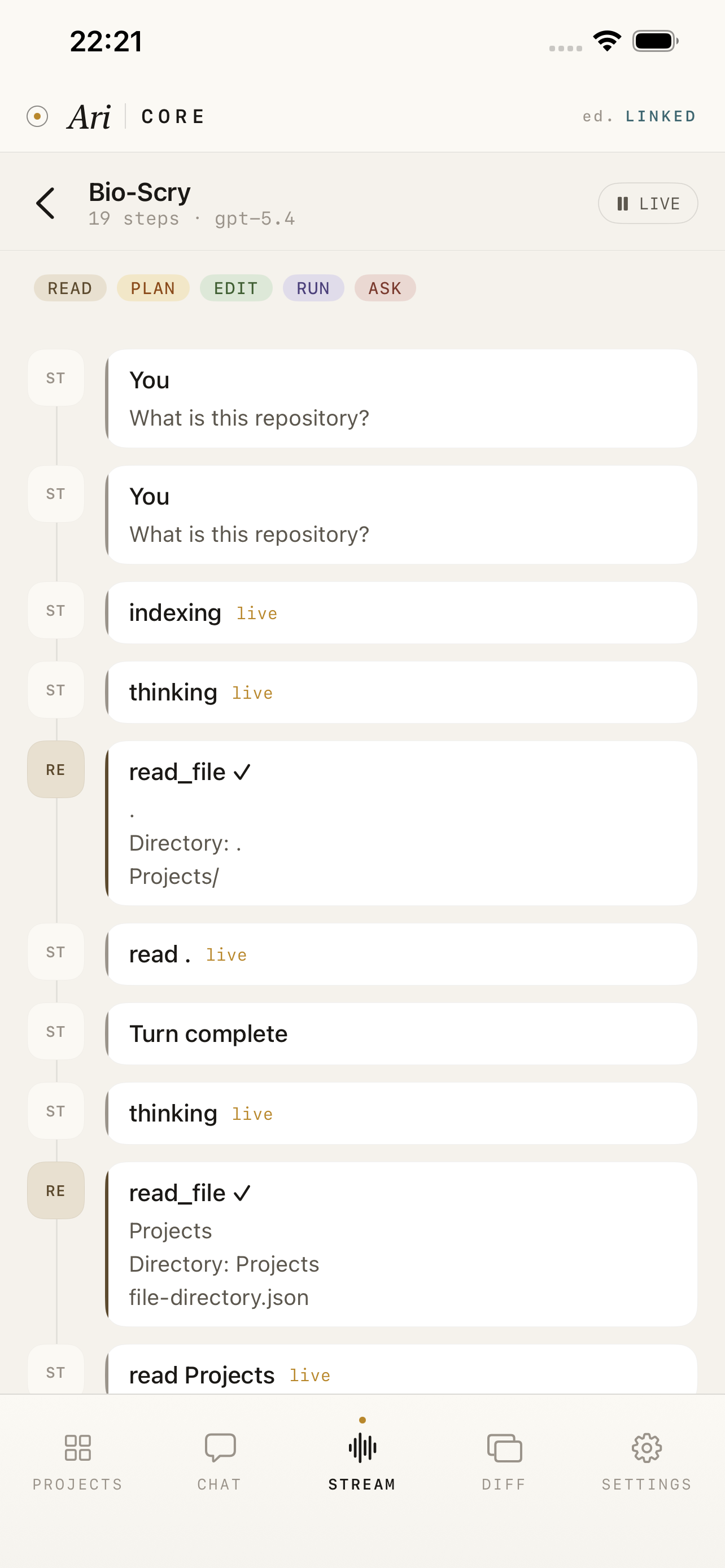Open the Chat bubble icon
Screen dimensions: 725x1568
(220, 1448)
